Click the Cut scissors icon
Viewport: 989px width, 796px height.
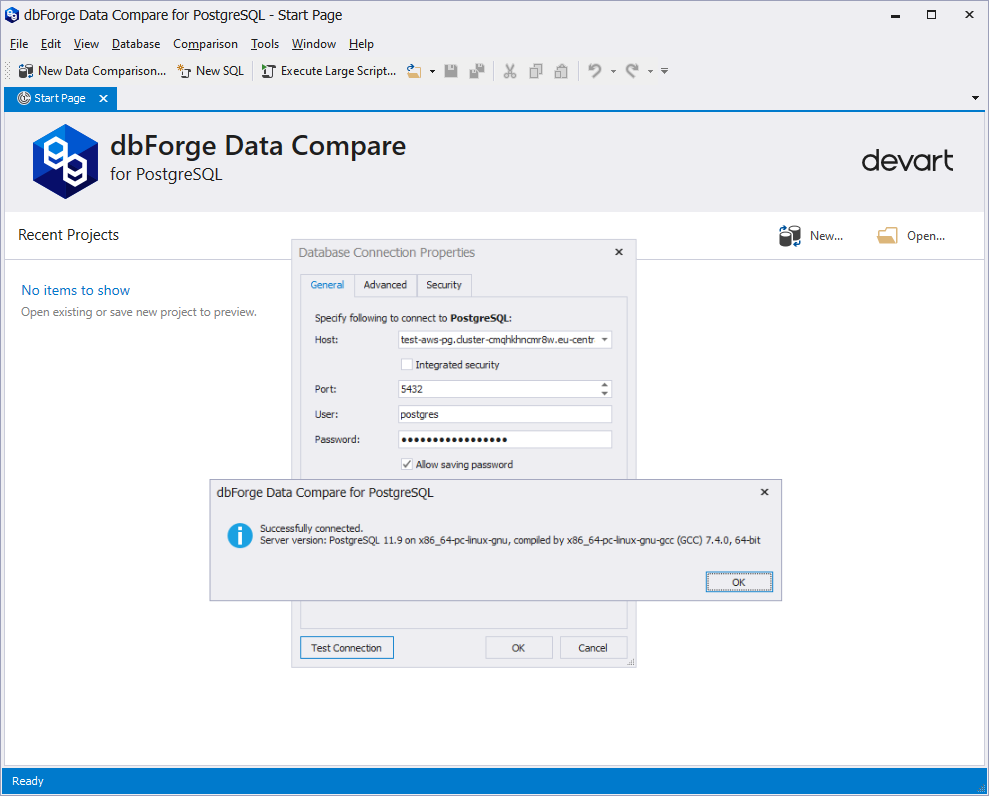coord(510,71)
